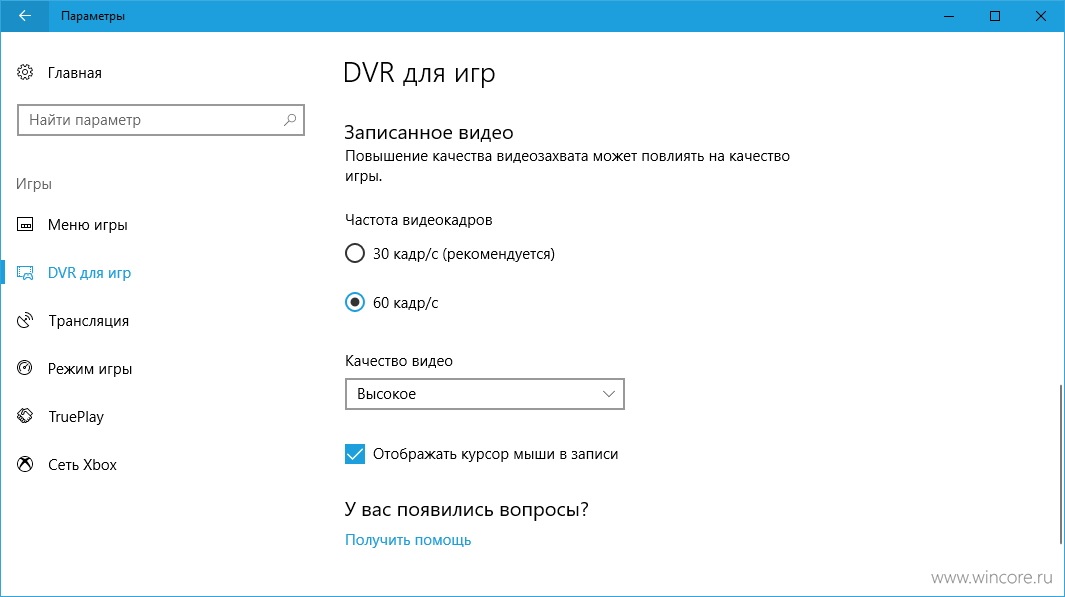Viewport: 1065px width, 597px height.
Task: Switch to the TruePlay section
Action: (75, 416)
